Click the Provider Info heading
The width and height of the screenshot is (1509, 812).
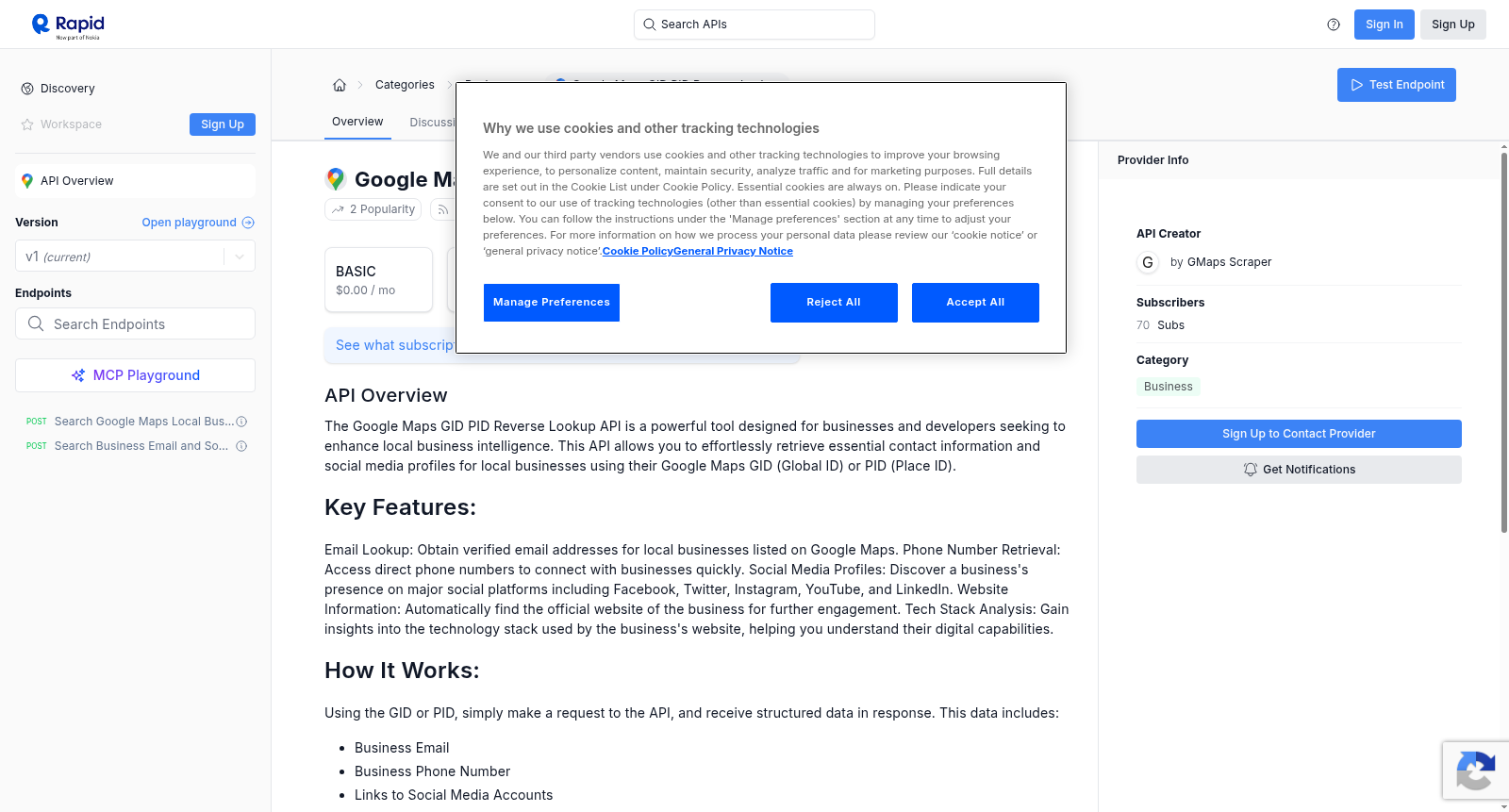[x=1152, y=160]
